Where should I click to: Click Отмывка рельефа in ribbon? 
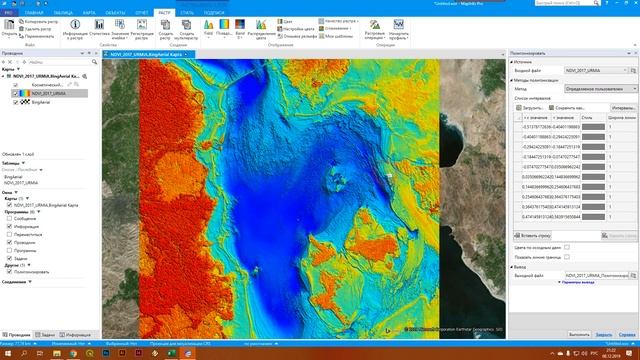[297, 36]
